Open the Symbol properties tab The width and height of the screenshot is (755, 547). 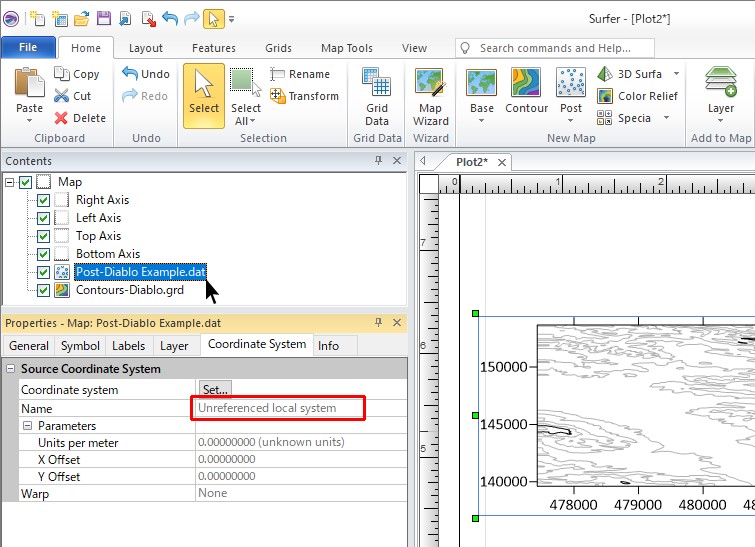coord(80,346)
